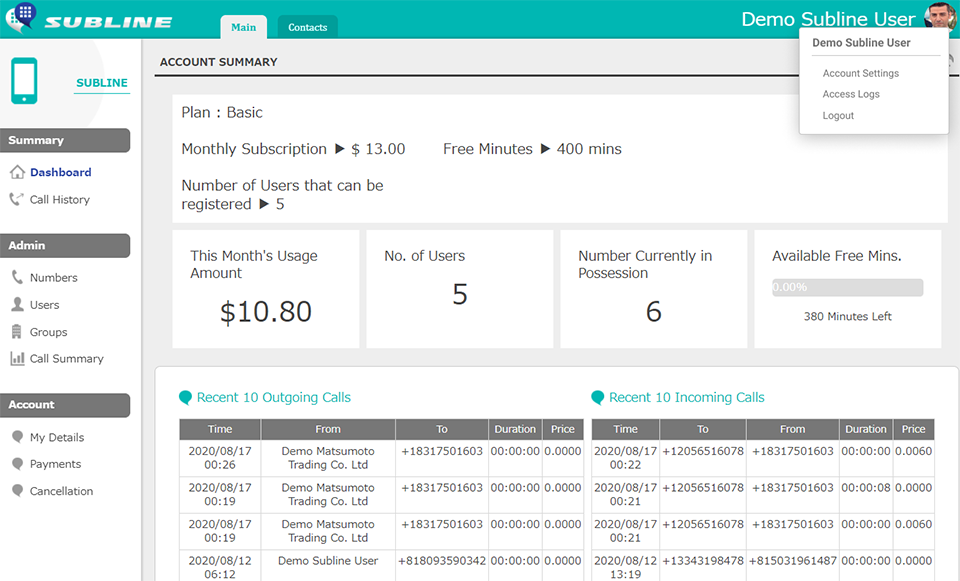The image size is (960, 581).
Task: Open Account Settings from user menu
Action: click(860, 73)
